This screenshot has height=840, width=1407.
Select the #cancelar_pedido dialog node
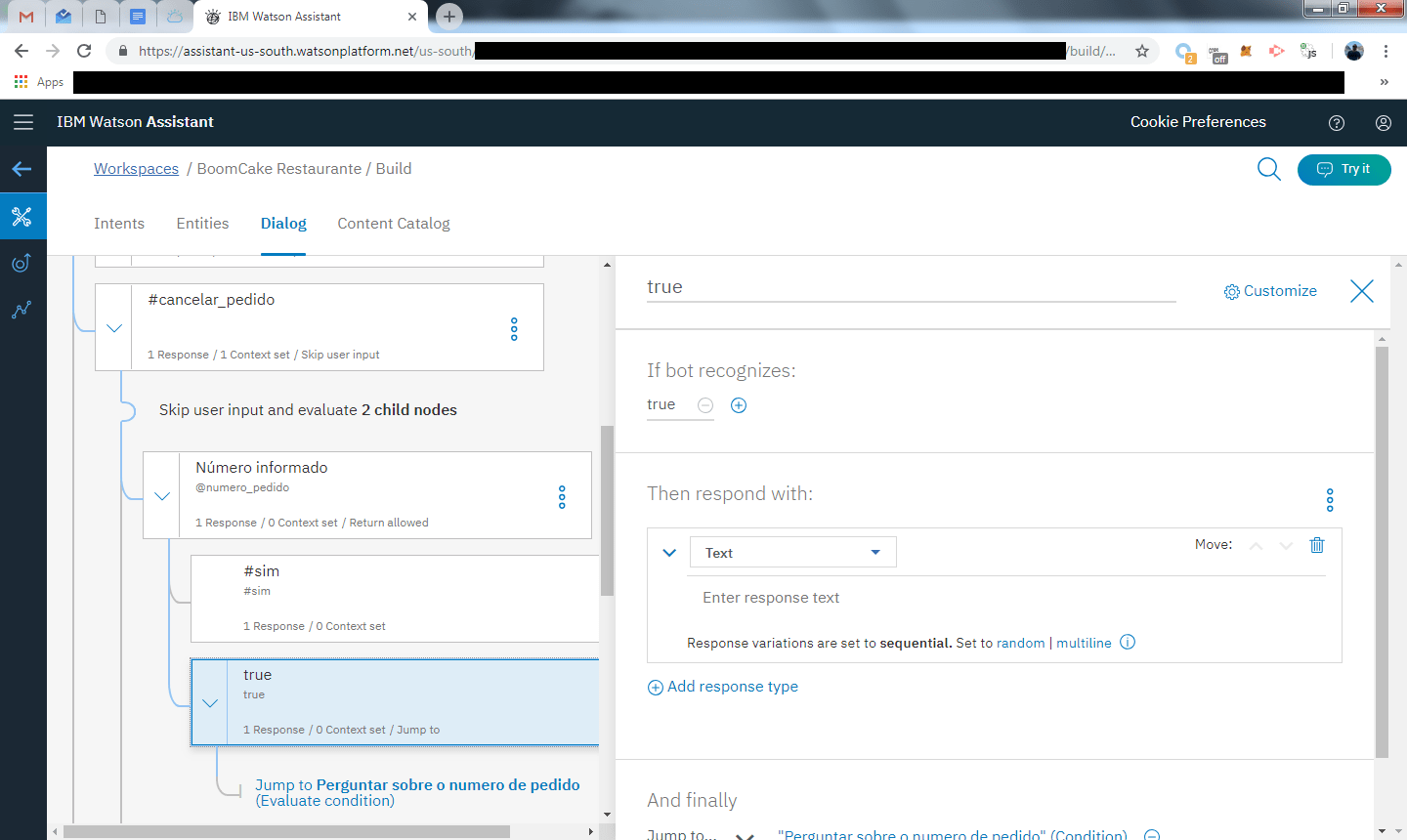(320, 327)
